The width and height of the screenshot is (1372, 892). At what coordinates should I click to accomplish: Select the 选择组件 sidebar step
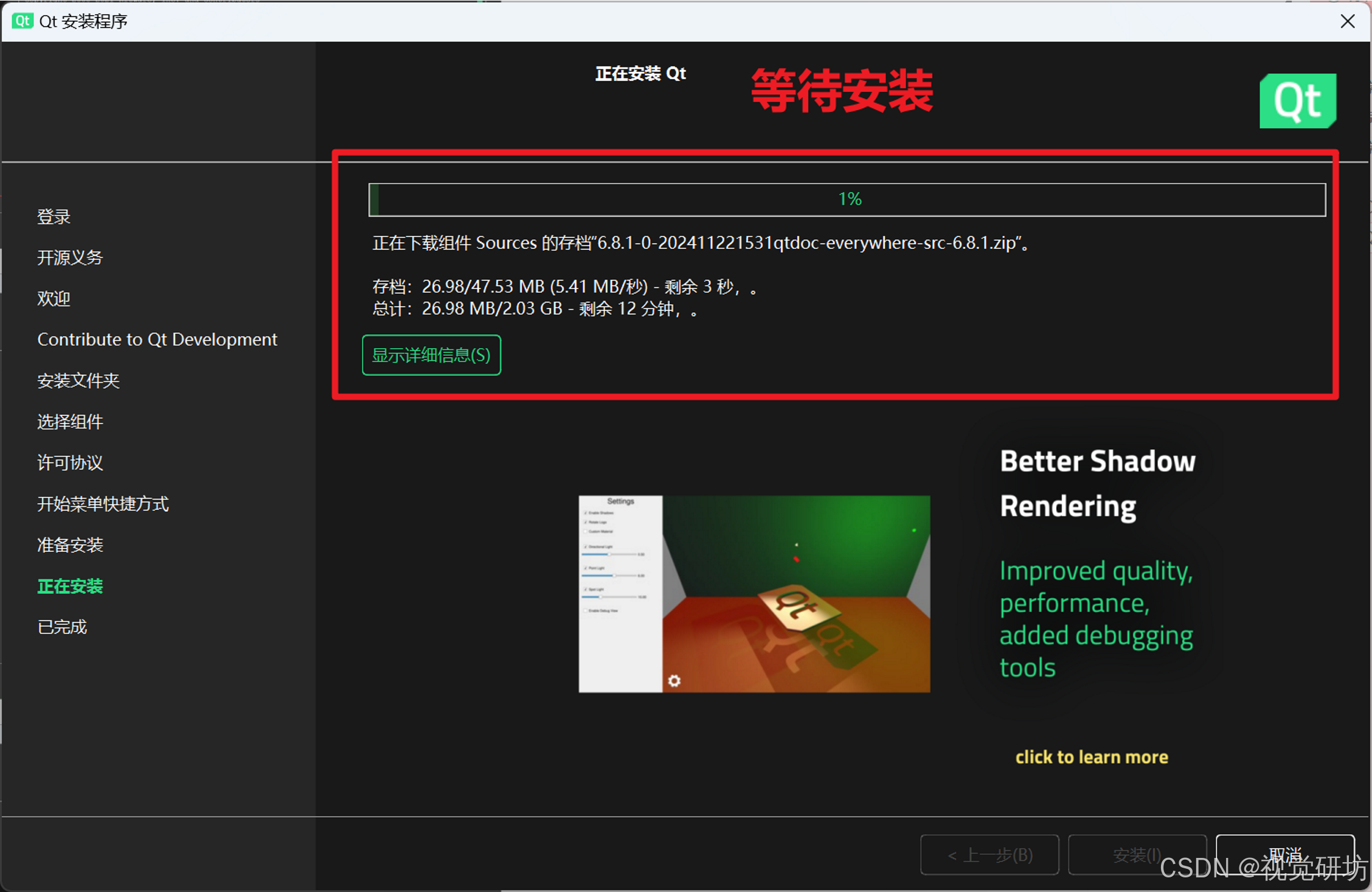pyautogui.click(x=70, y=422)
